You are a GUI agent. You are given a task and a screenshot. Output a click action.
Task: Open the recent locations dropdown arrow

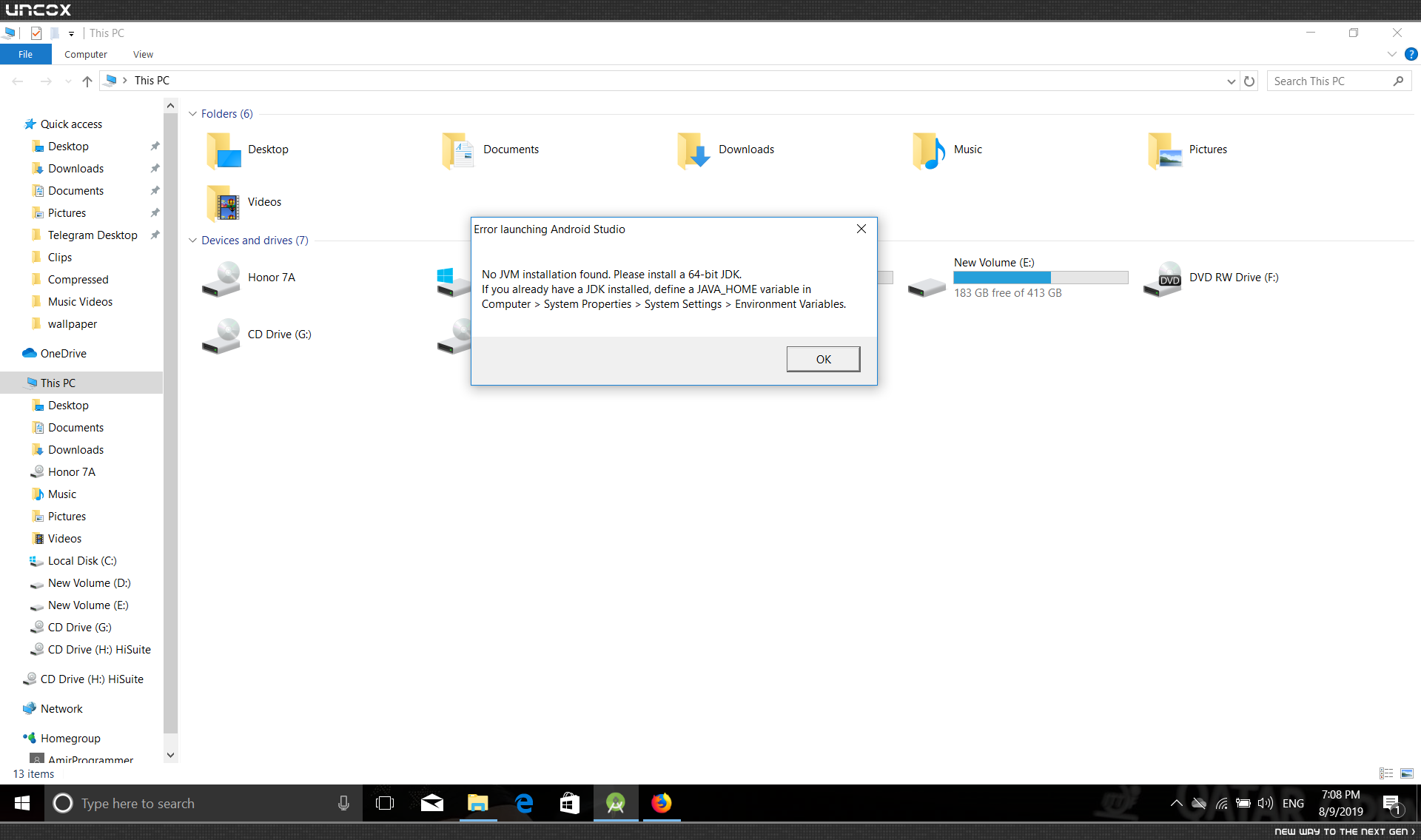click(x=68, y=81)
